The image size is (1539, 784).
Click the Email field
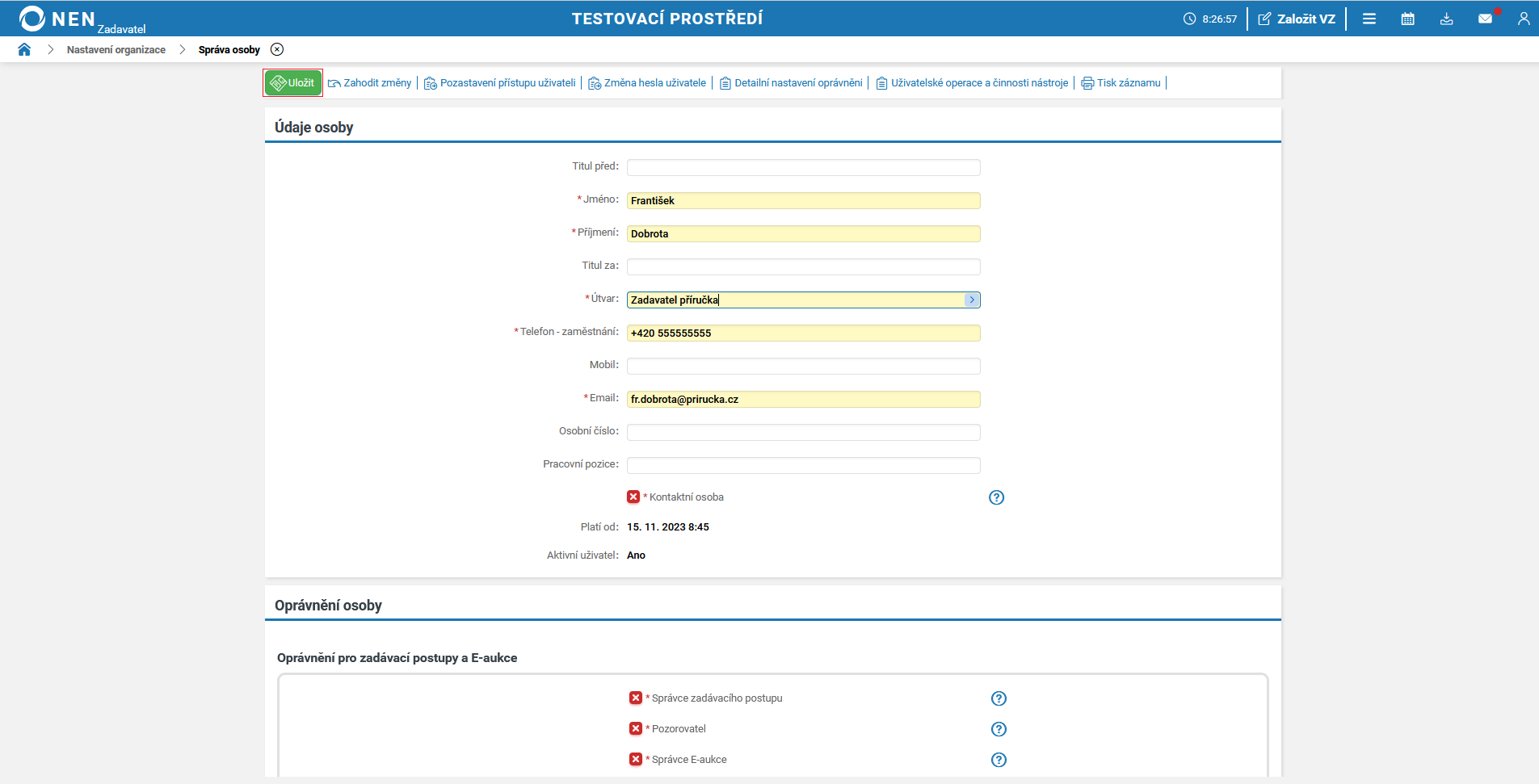tap(803, 399)
